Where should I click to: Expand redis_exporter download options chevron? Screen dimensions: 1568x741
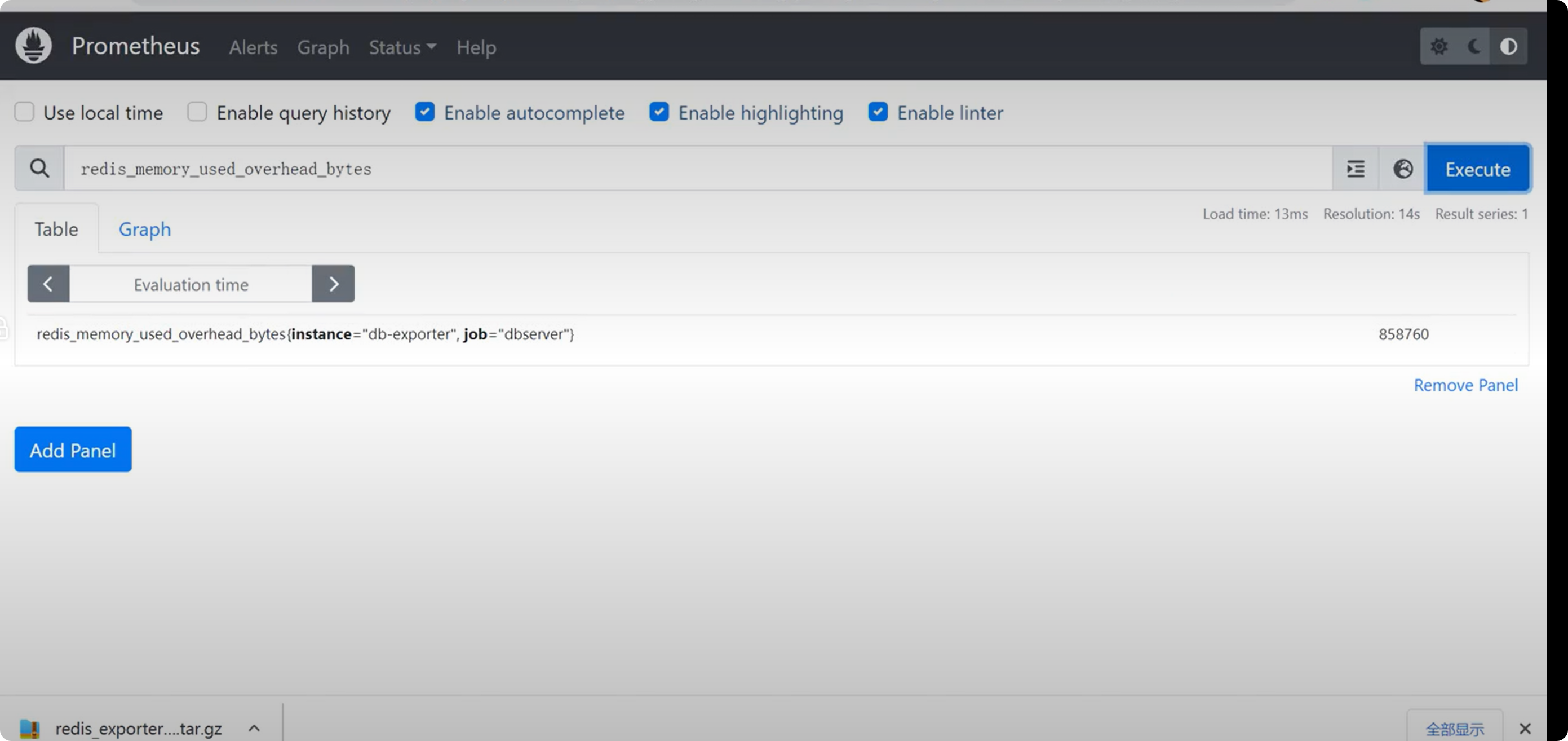pos(254,728)
